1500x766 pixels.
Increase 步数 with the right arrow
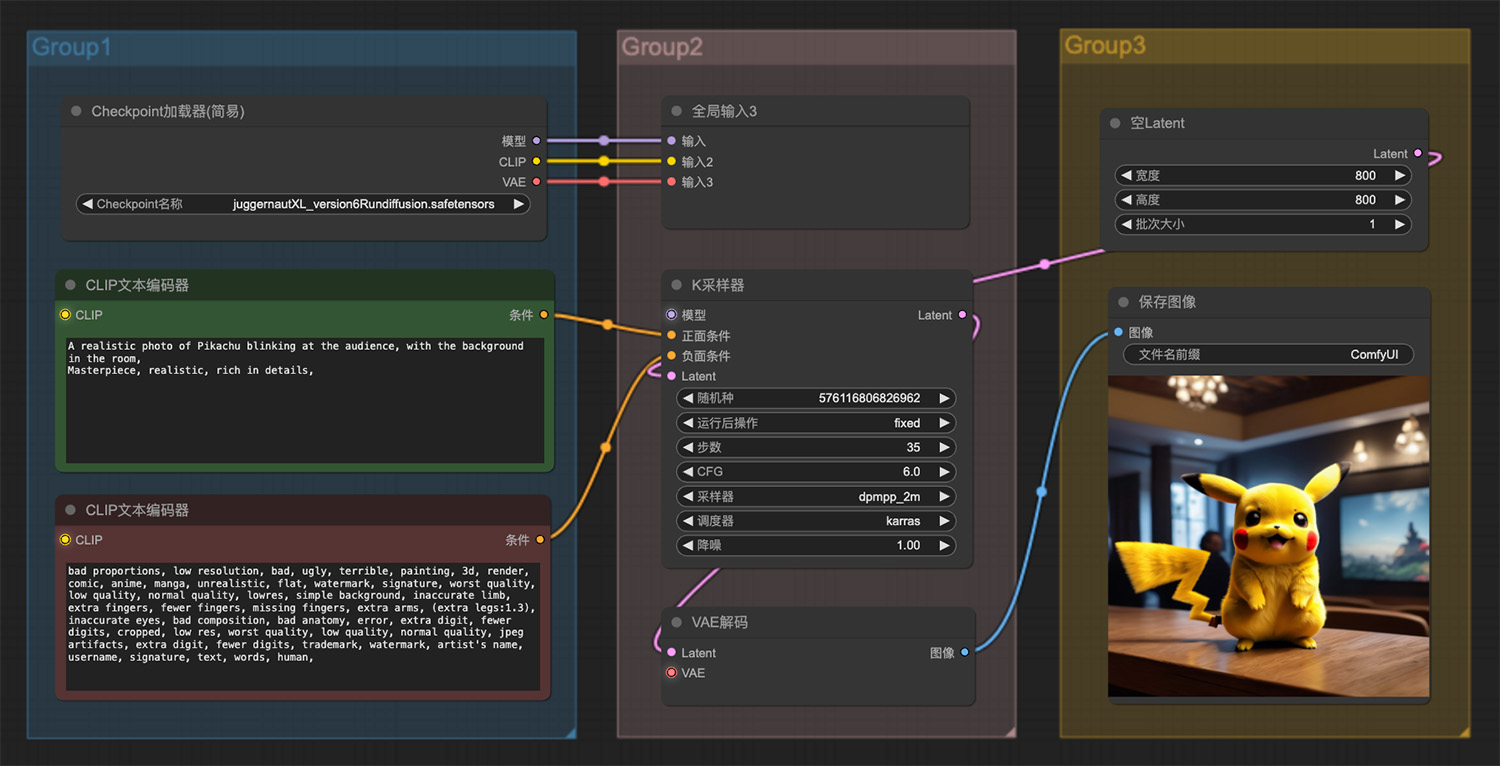coord(944,447)
